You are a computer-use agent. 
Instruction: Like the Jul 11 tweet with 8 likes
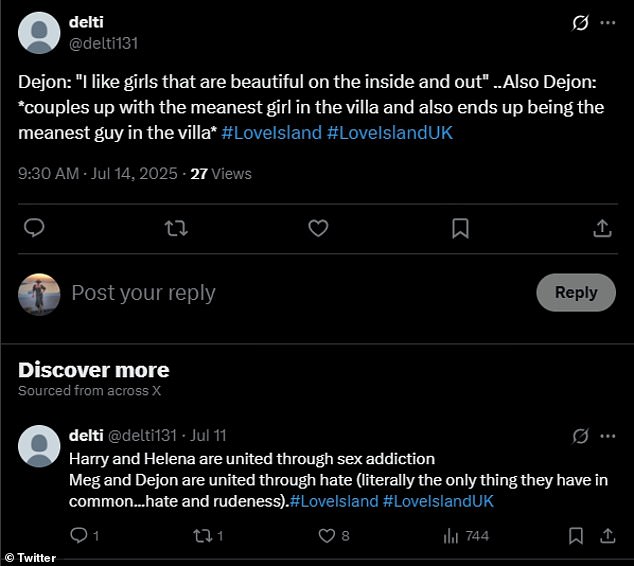tap(326, 536)
